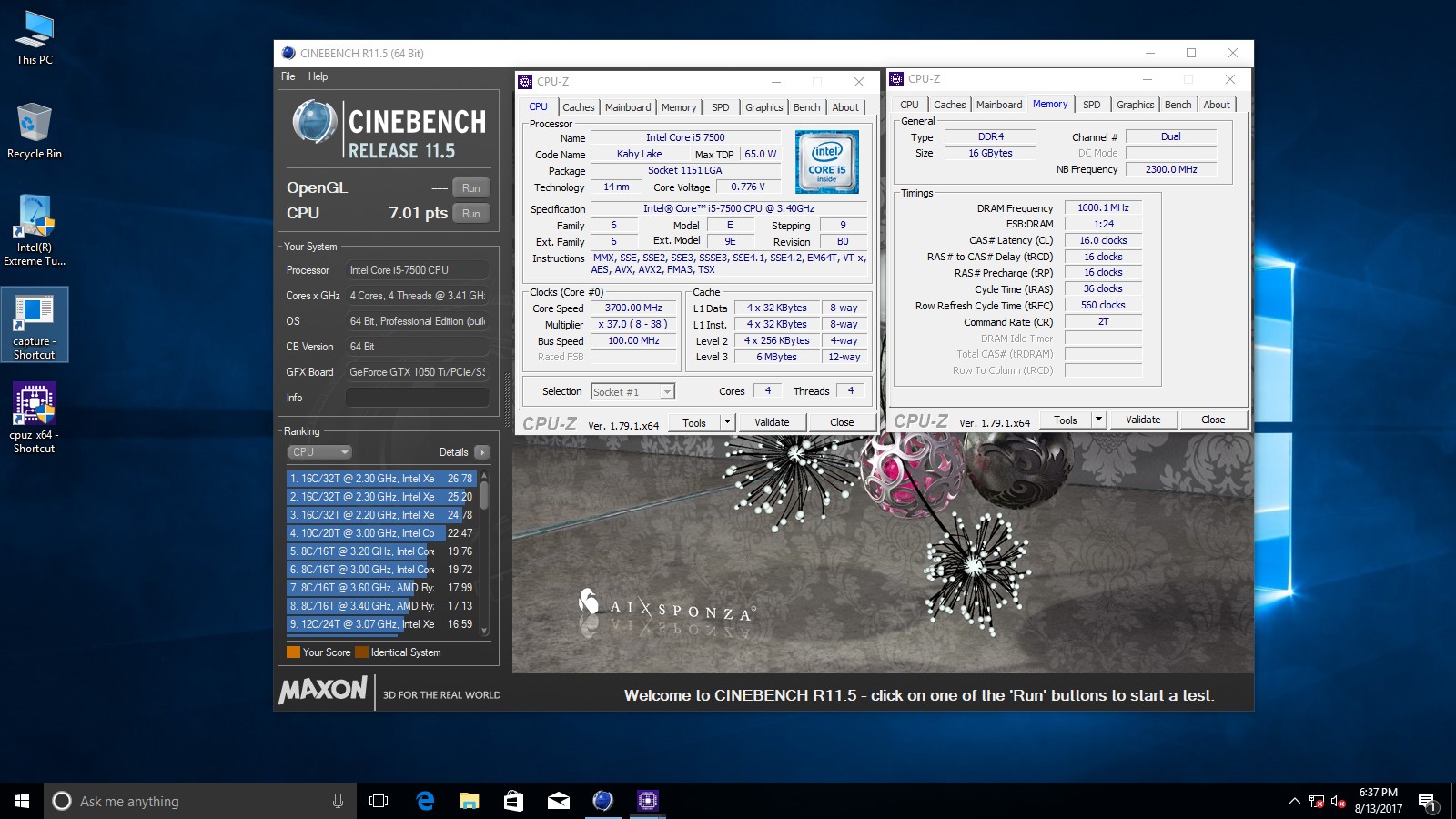1456x819 pixels.
Task: Open File Explorer from taskbar
Action: click(x=469, y=801)
